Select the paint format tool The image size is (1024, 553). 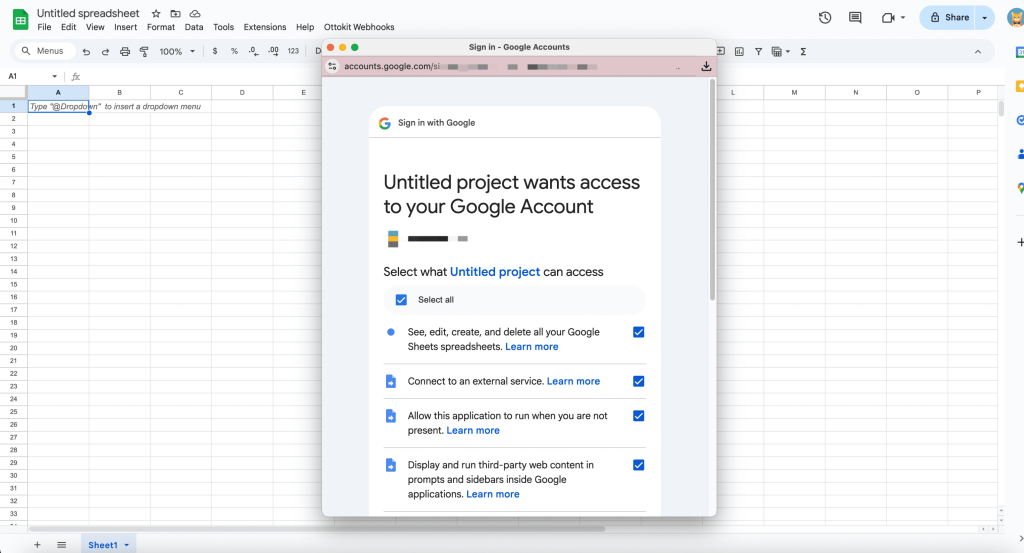point(144,51)
